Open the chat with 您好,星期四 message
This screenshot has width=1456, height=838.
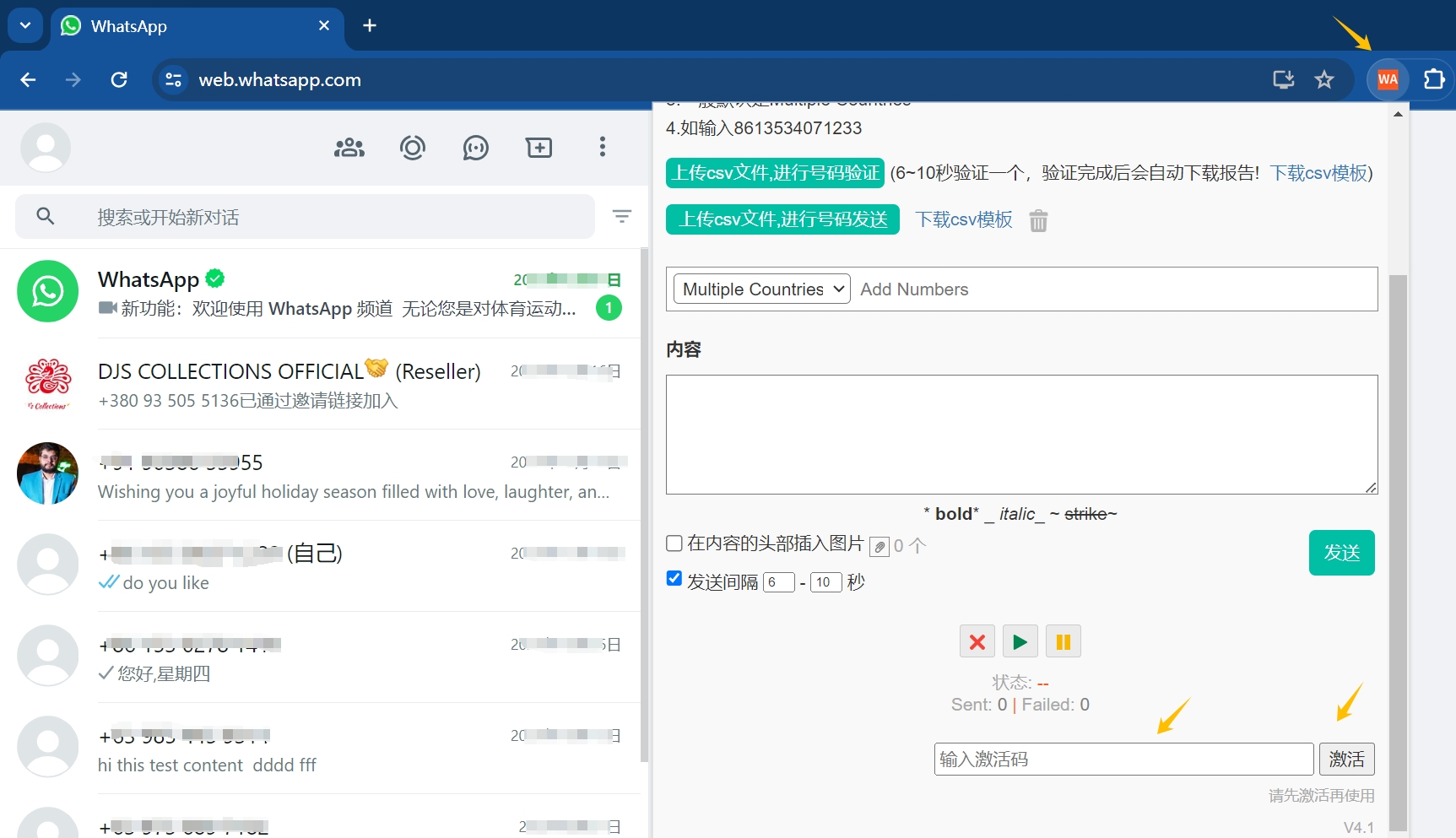click(321, 657)
